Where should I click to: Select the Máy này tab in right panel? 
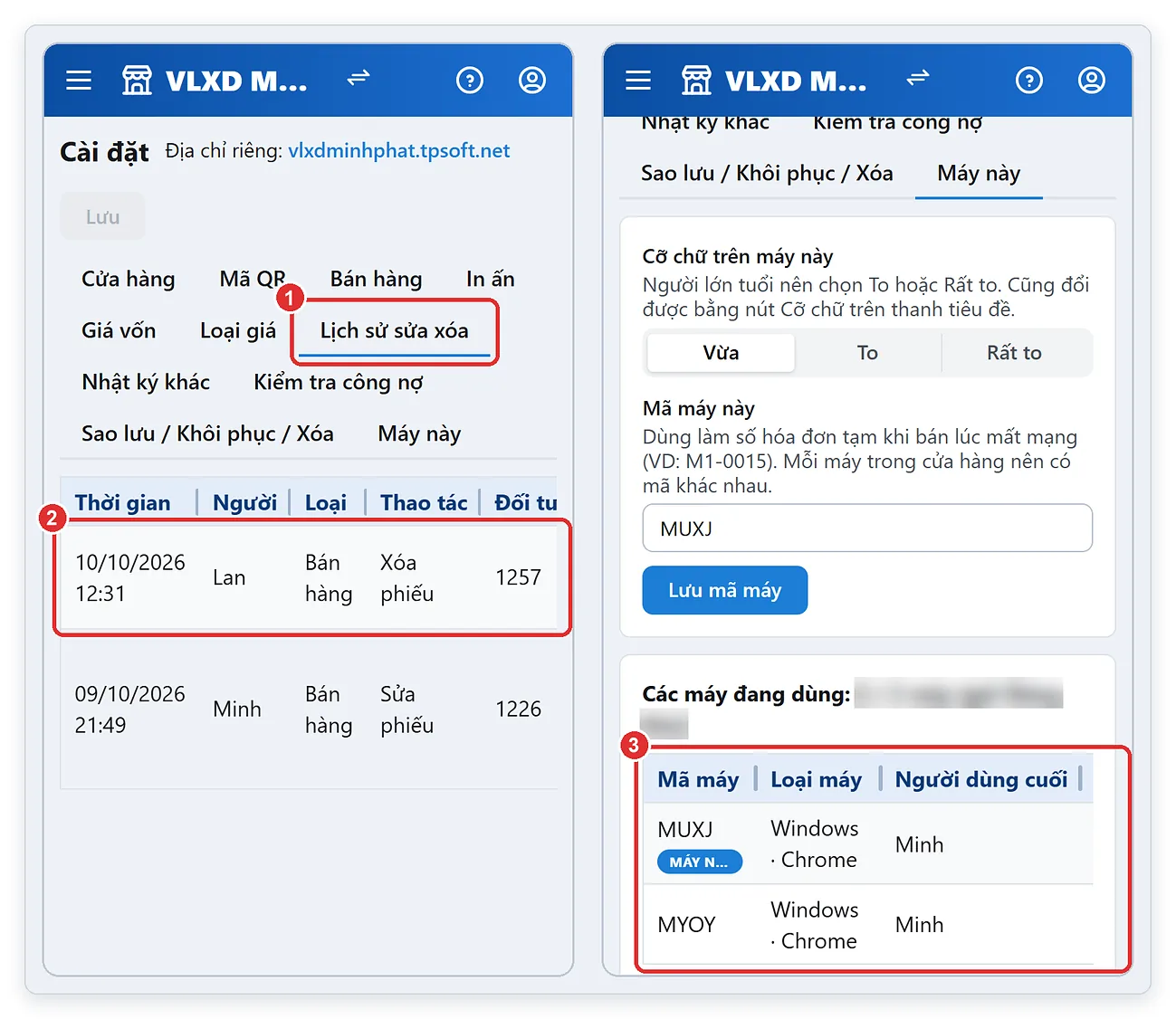tap(979, 173)
